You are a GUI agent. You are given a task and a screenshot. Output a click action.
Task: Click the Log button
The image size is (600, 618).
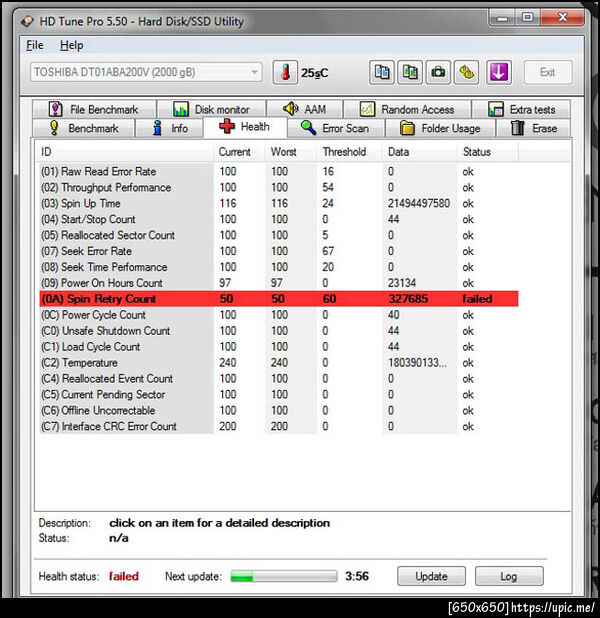click(x=509, y=576)
